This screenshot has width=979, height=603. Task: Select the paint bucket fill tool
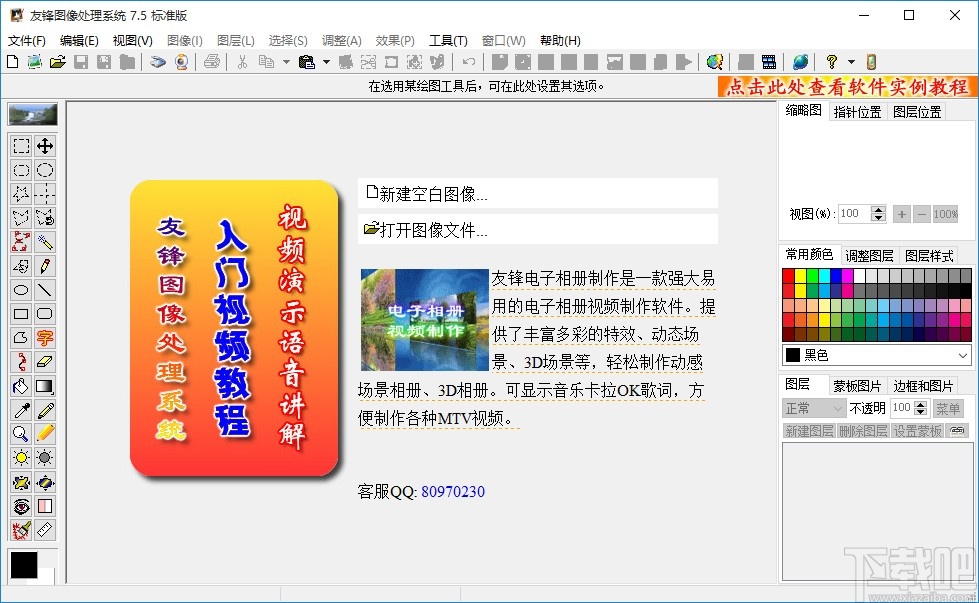pos(21,386)
